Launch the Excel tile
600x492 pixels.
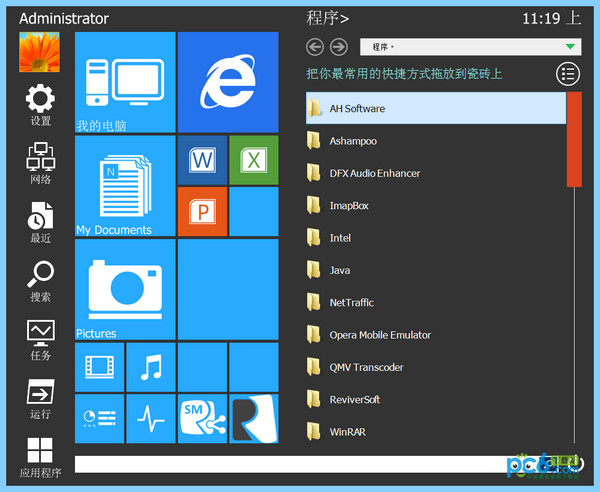point(254,160)
